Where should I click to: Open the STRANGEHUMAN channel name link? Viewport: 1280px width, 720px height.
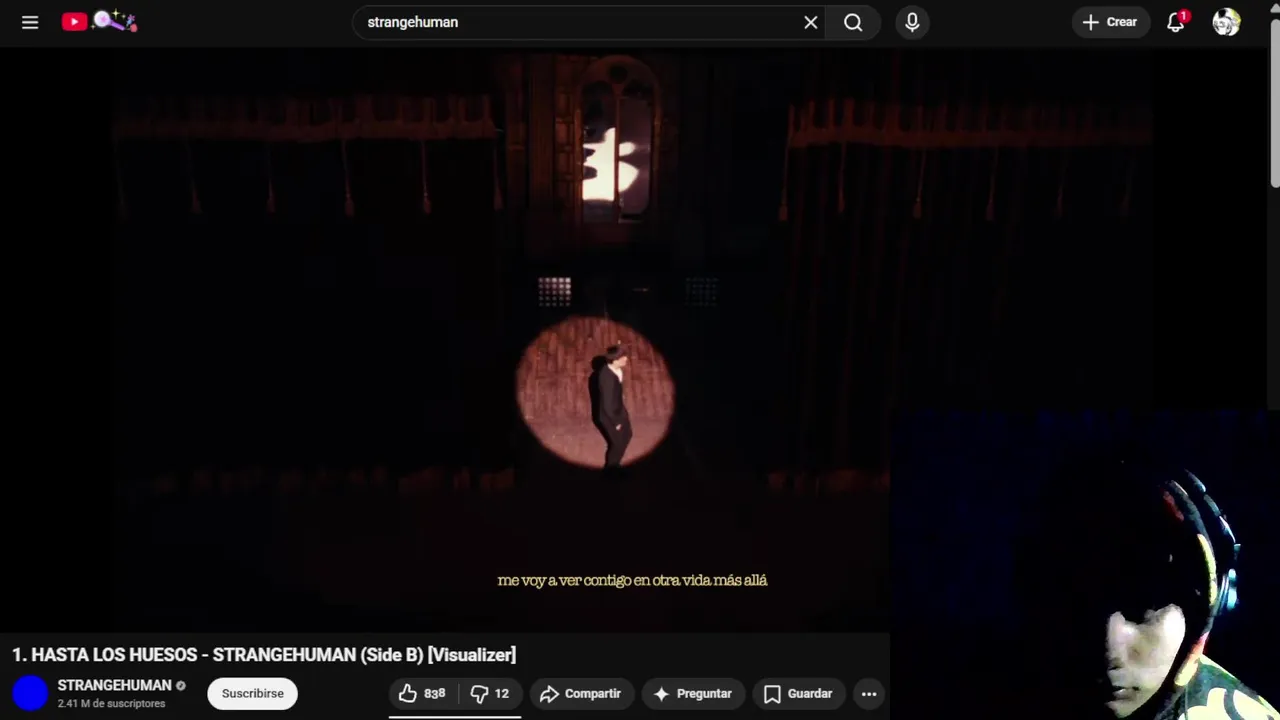(x=114, y=685)
